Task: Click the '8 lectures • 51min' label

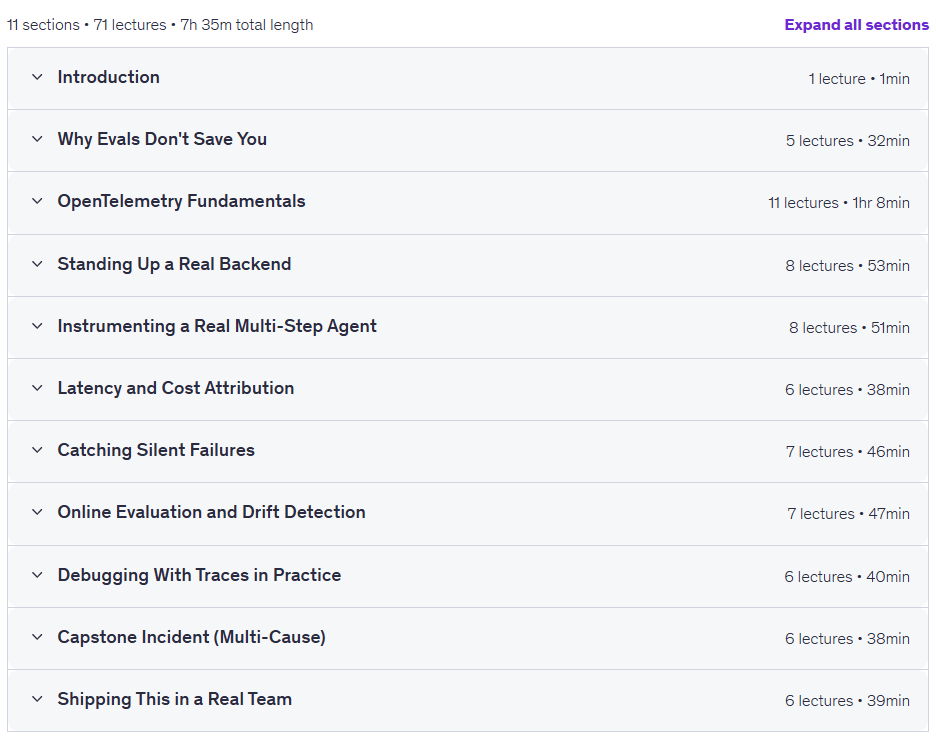Action: [849, 328]
